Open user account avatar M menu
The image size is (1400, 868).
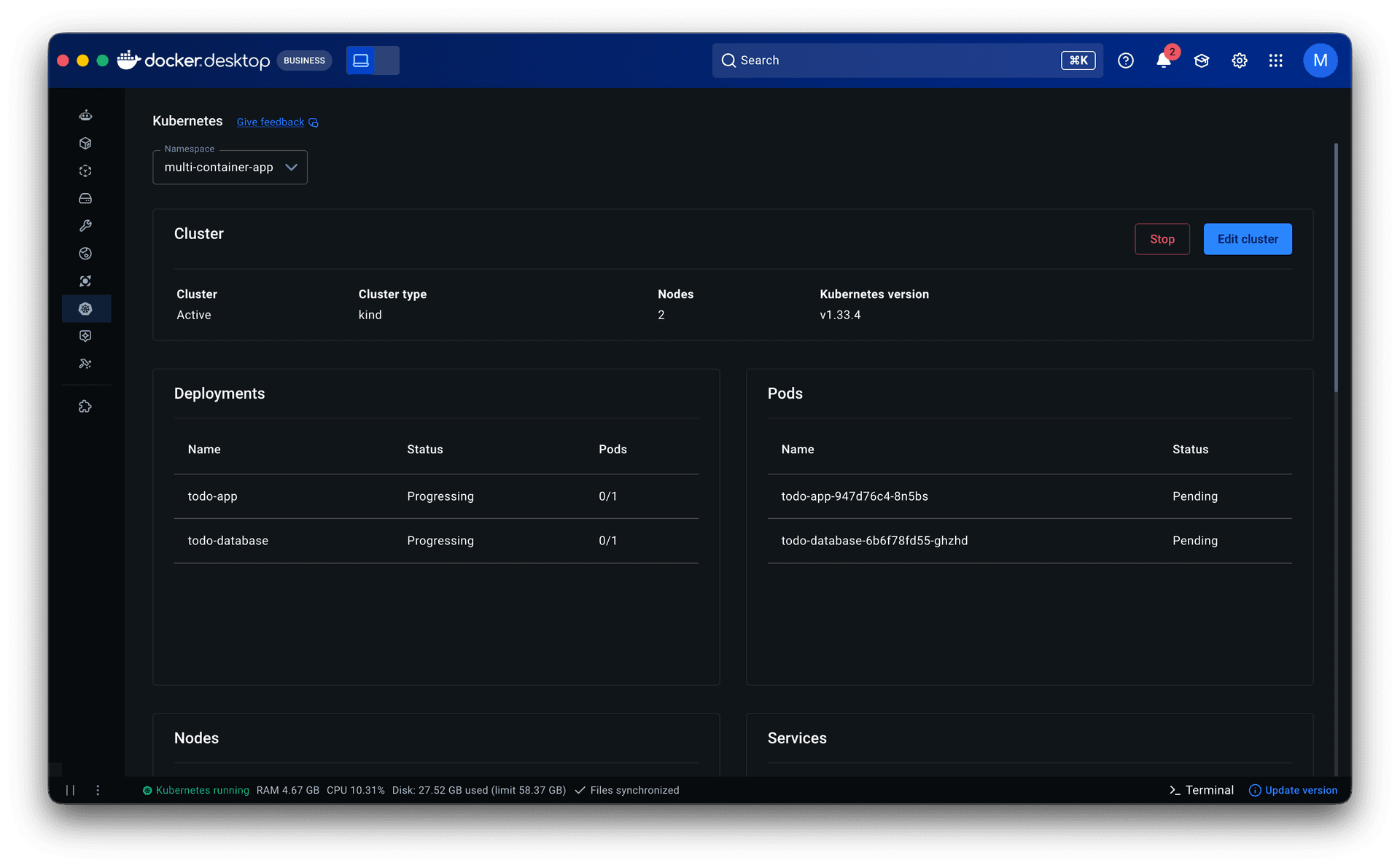click(x=1320, y=60)
